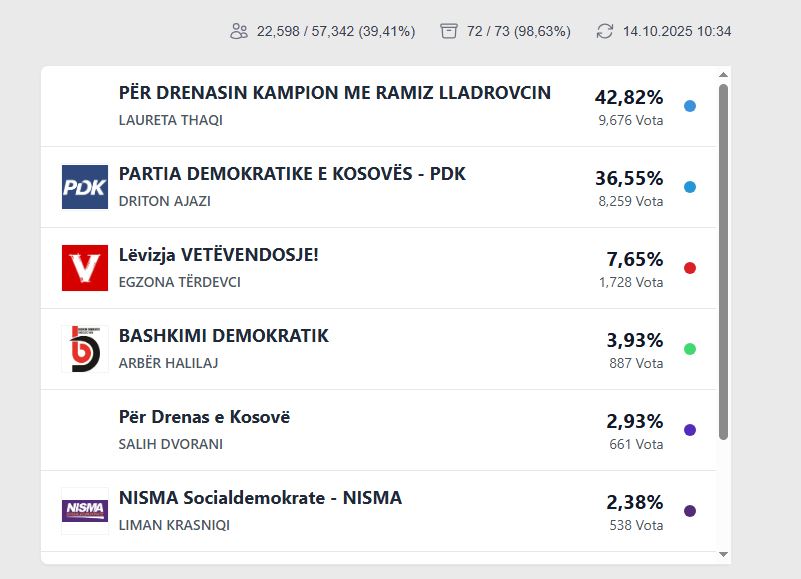Click blue dot beside Lauretta Thaqi result

[690, 106]
